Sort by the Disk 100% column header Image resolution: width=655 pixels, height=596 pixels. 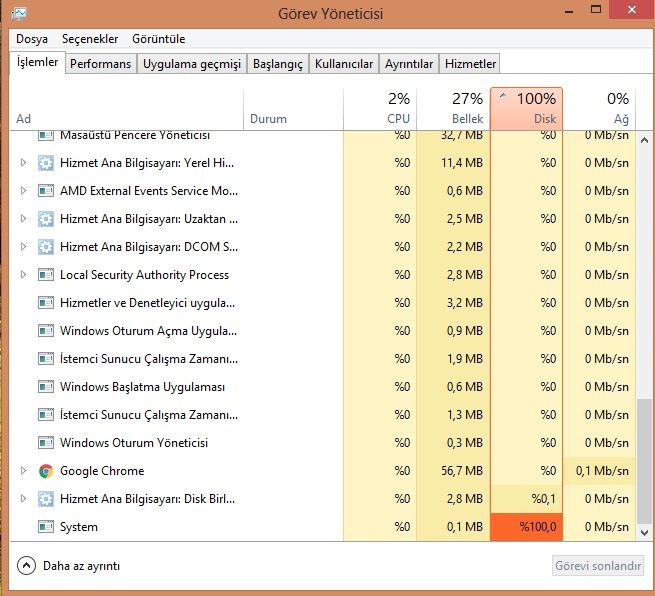click(x=526, y=109)
